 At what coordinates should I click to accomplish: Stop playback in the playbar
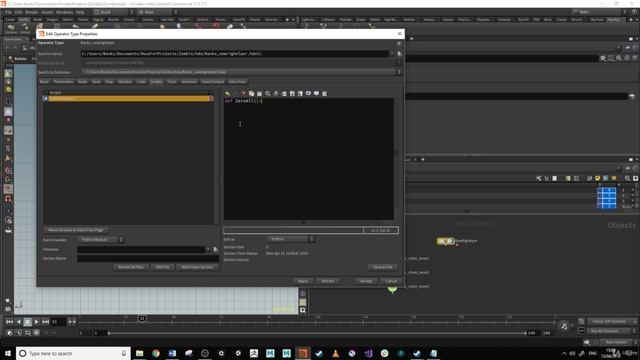[x=27, y=322]
